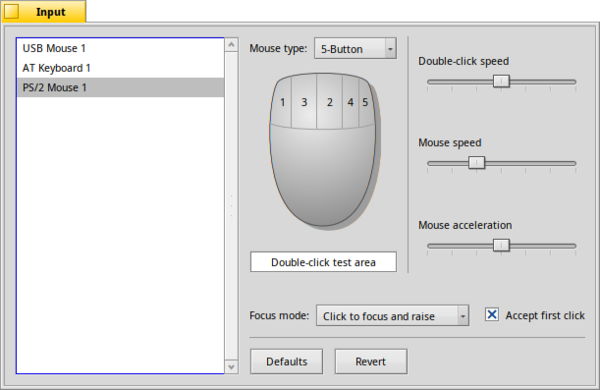600x390 pixels.
Task: Open the Focus mode dropdown
Action: tap(392, 316)
